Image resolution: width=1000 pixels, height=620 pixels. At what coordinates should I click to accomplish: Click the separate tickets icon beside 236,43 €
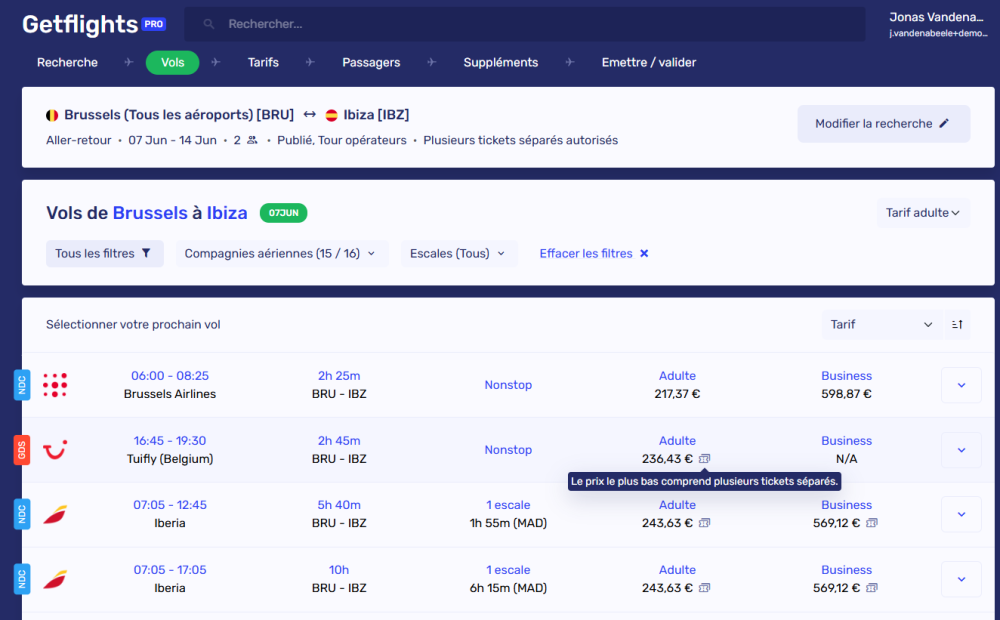[x=707, y=458]
